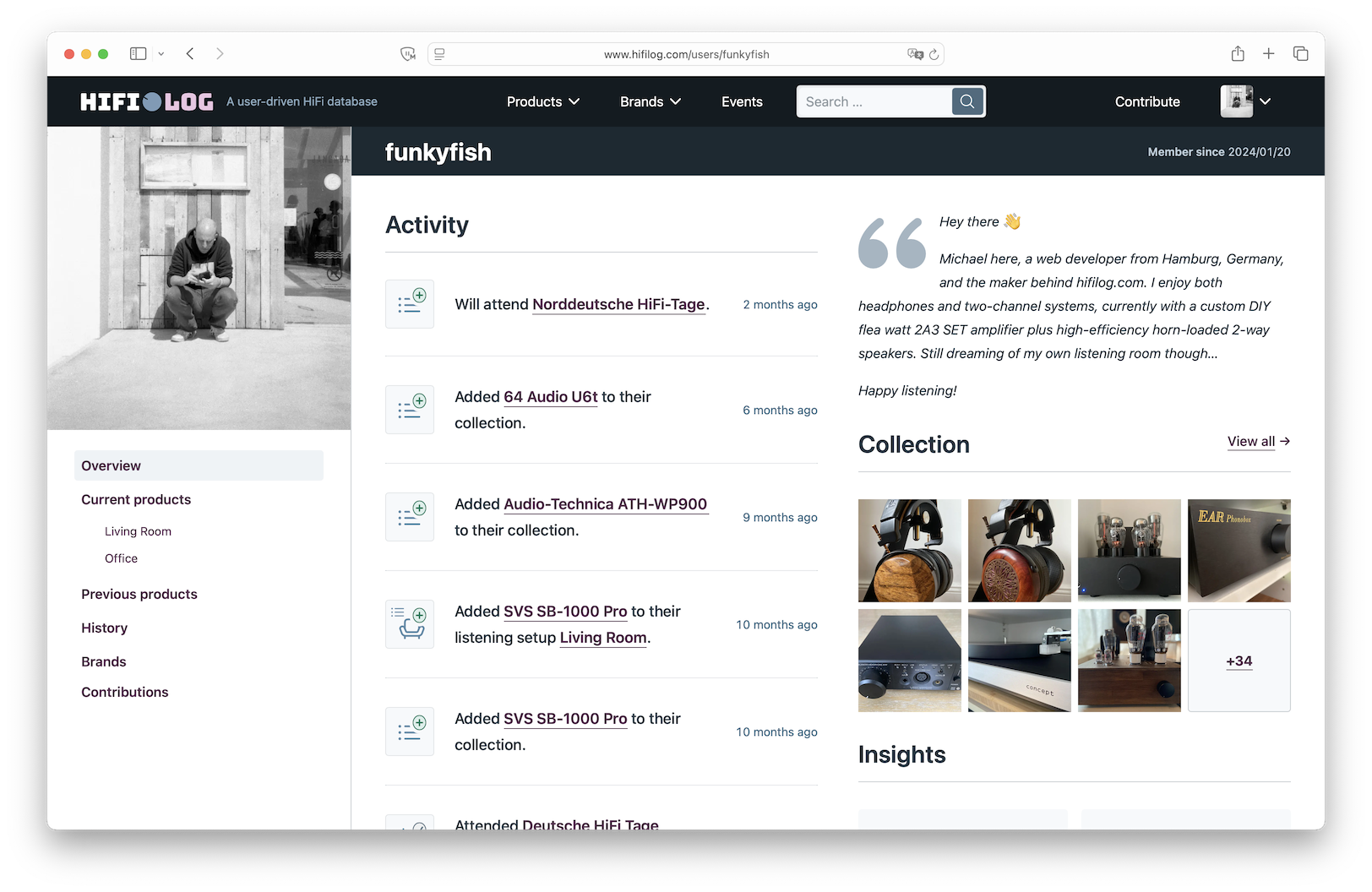Open the wooden tube amp thumbnail
The width and height of the screenshot is (1372, 892).
pos(1130,661)
